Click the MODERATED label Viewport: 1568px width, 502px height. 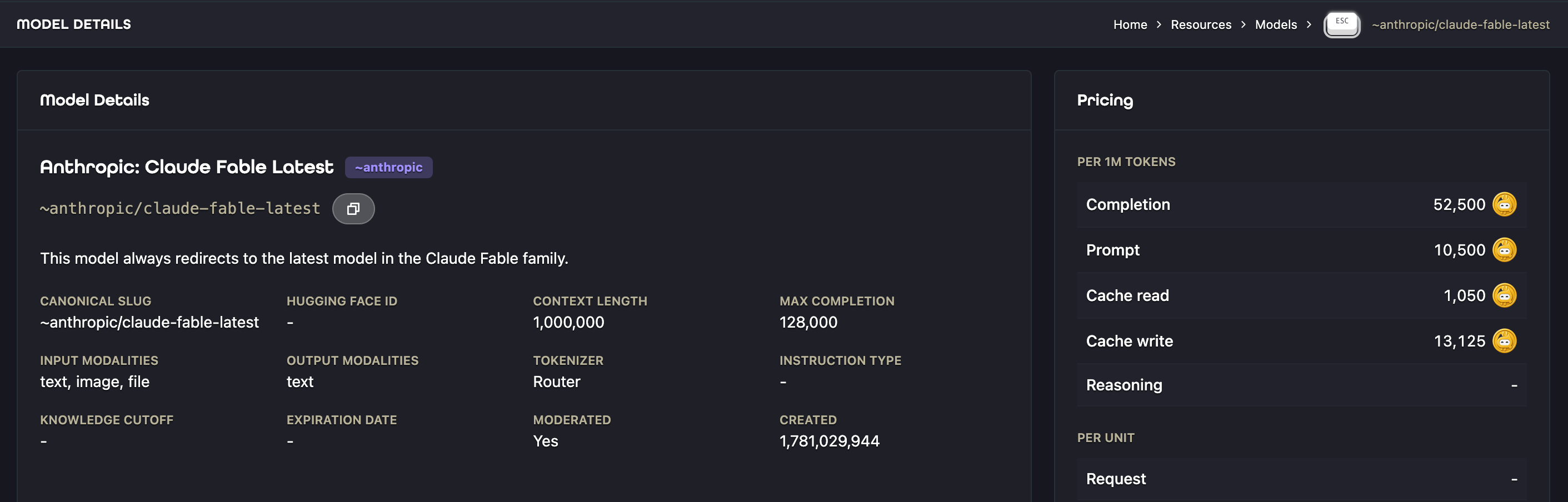[572, 420]
